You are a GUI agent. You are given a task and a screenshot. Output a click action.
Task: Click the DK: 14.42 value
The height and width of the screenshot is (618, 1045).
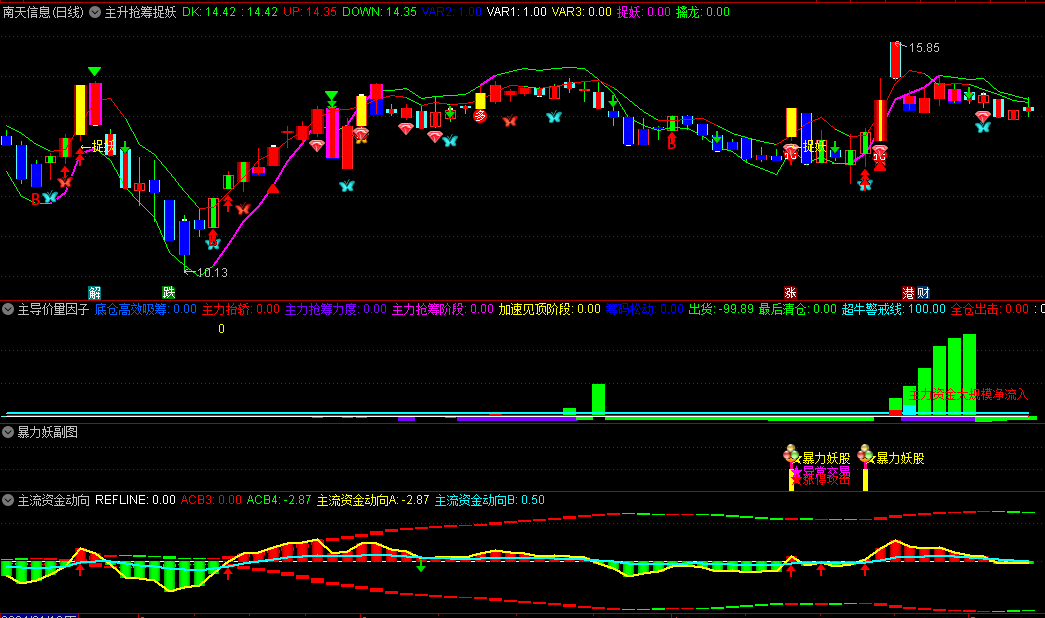point(209,12)
